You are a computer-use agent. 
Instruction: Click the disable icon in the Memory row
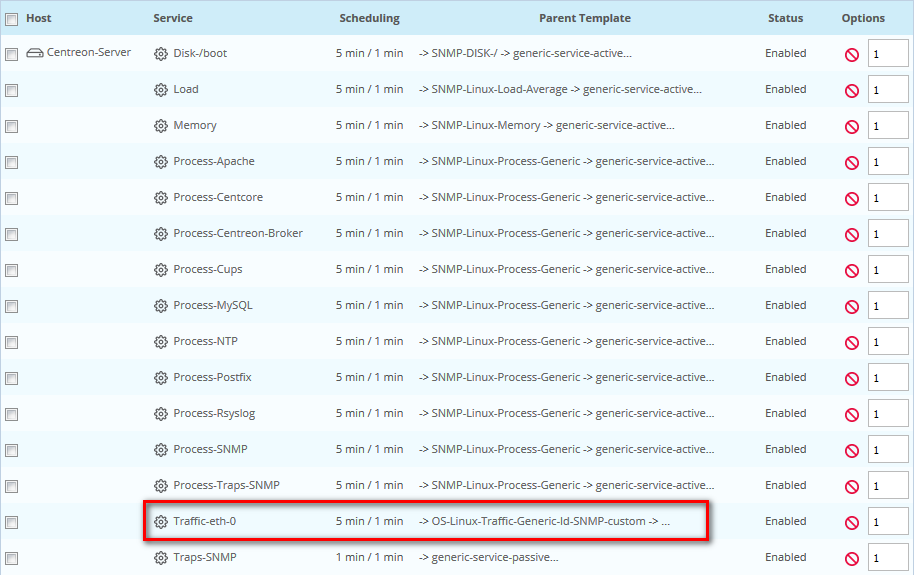click(852, 126)
